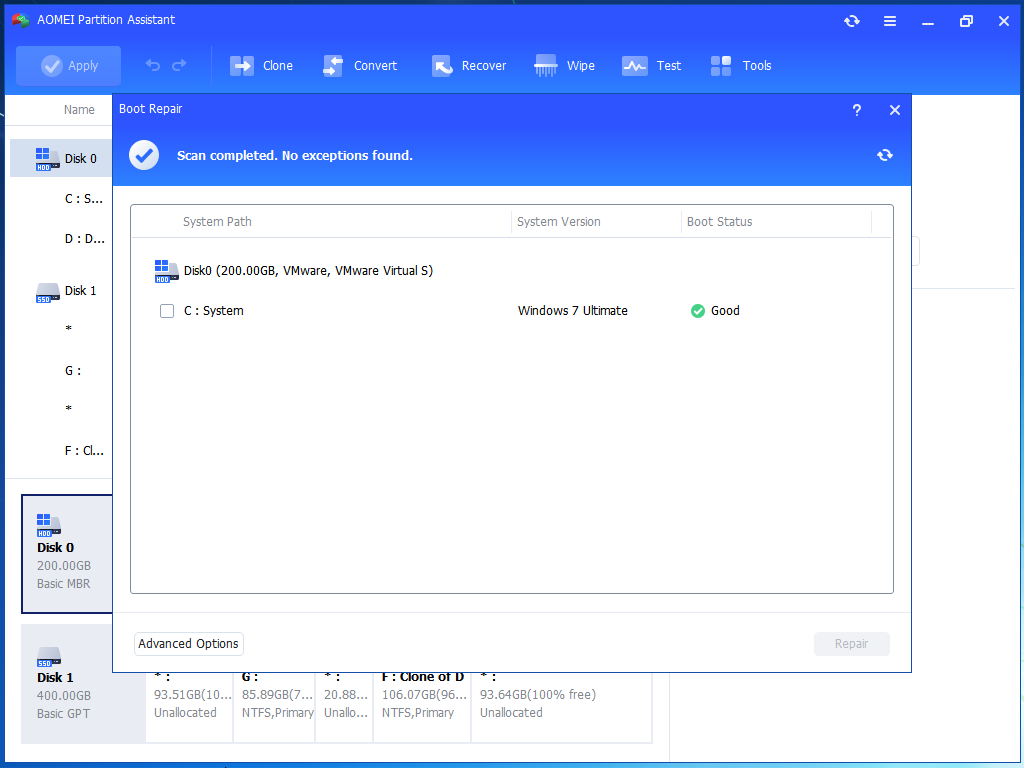The image size is (1024, 768).
Task: Check the C : System checkbox
Action: 167,311
